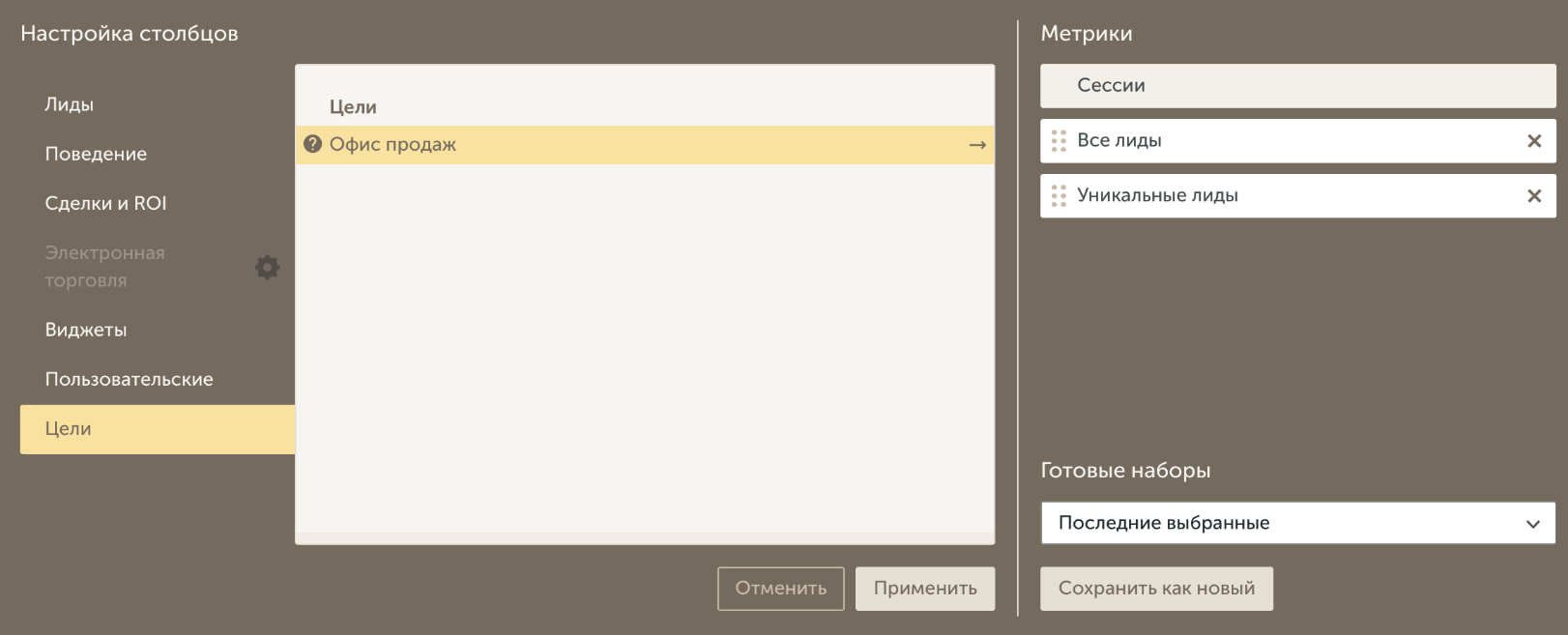Grab the drag handle of Все лиды

click(x=1059, y=141)
